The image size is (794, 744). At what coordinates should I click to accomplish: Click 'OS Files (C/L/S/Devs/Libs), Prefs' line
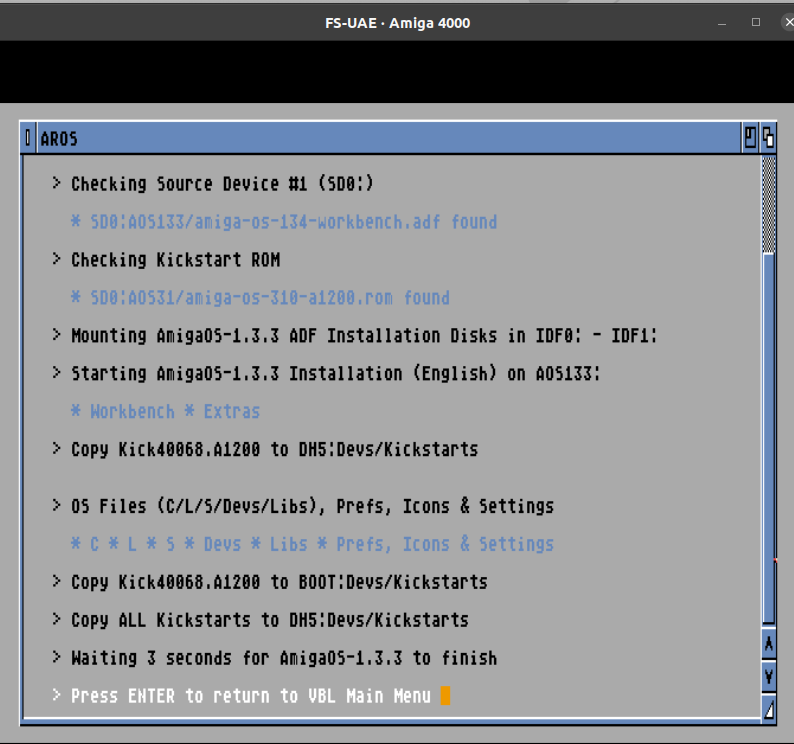(303, 506)
